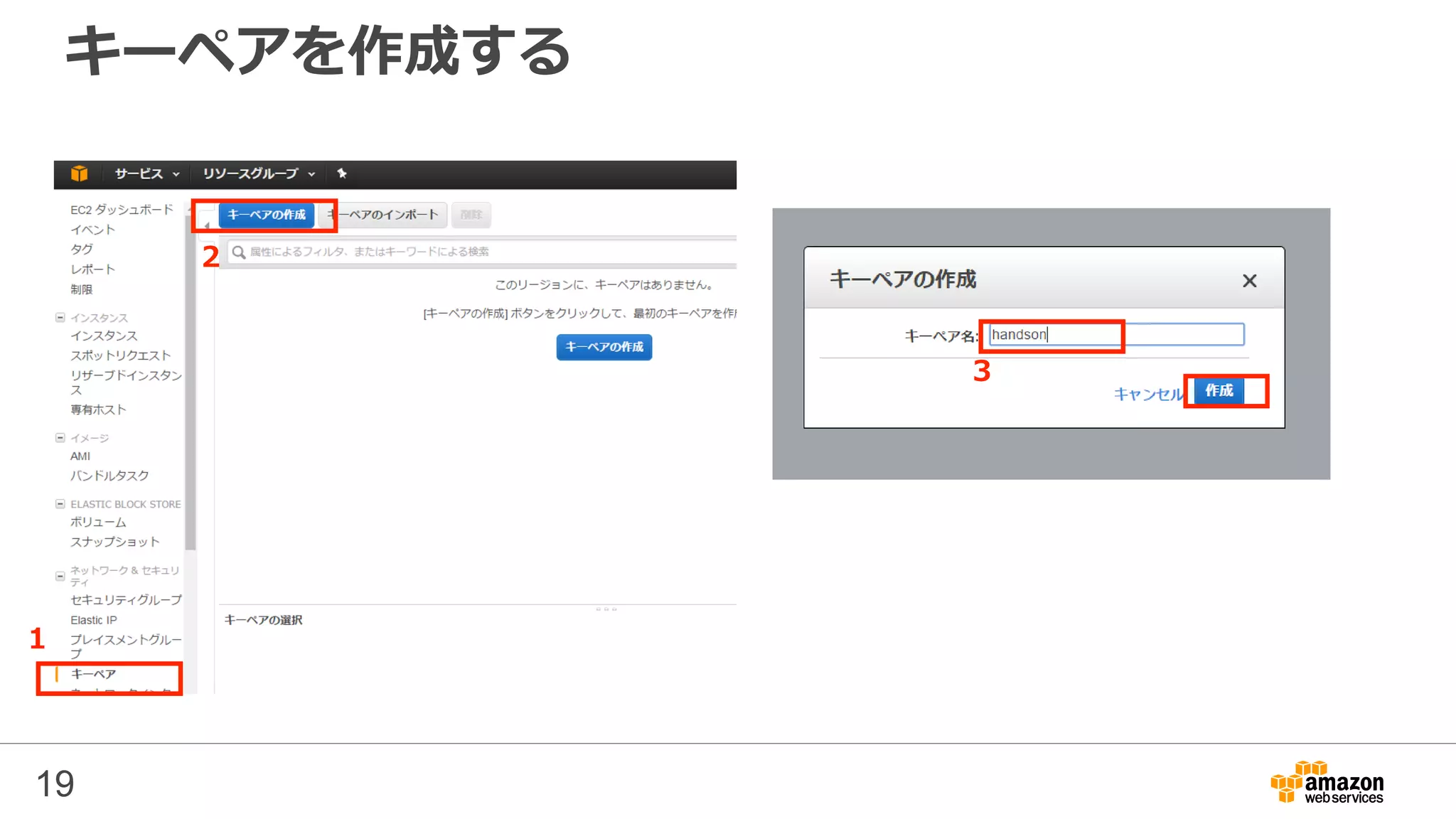Screen dimensions: 1456x819
Task: Click the キーペア名 text field
Action: tap(1116, 335)
